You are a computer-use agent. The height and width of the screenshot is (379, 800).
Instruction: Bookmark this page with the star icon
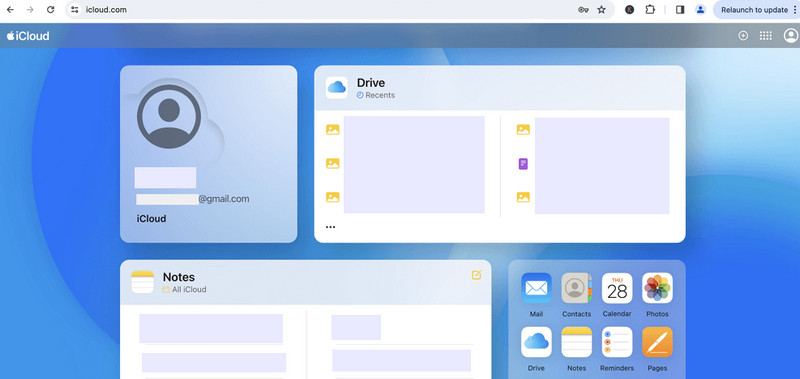coord(602,10)
